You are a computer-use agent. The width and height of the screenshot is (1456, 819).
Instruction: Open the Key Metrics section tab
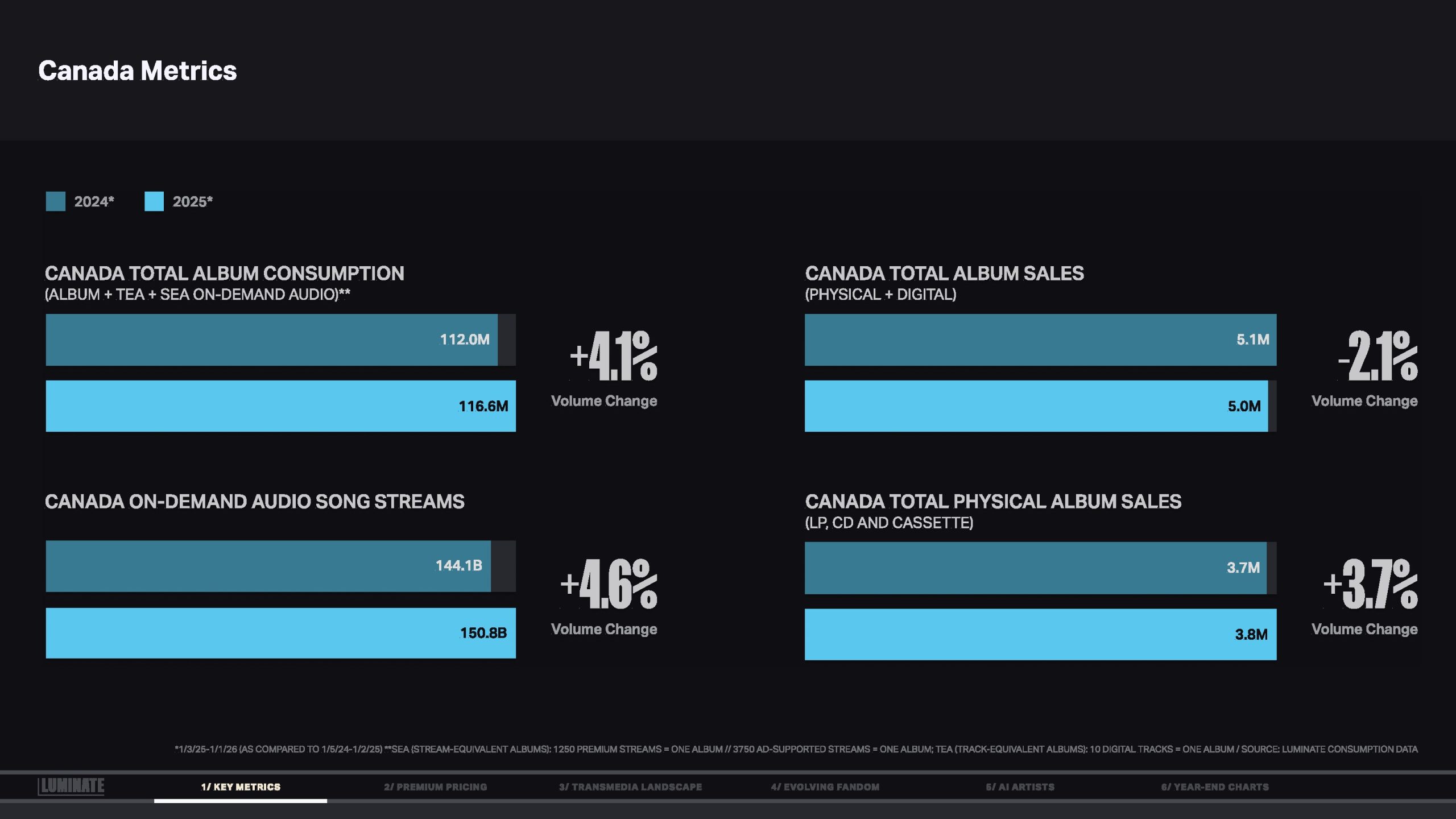[x=241, y=787]
